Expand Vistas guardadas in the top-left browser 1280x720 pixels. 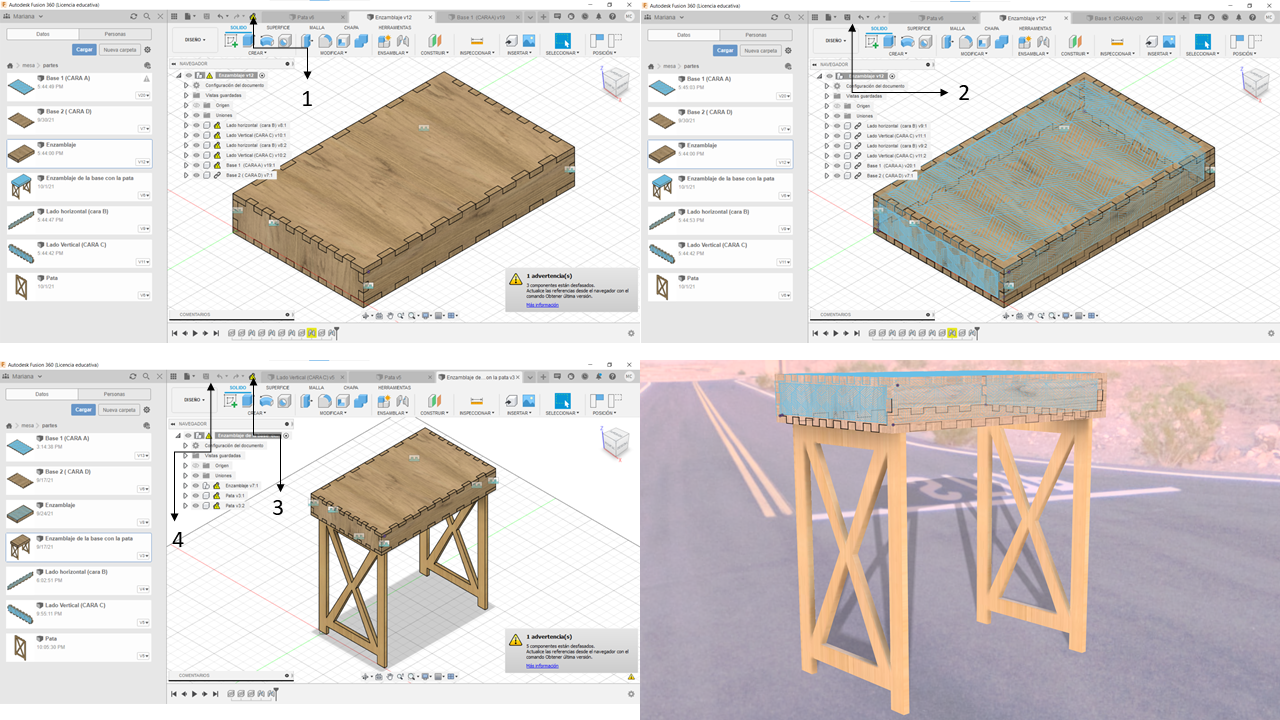tap(186, 95)
